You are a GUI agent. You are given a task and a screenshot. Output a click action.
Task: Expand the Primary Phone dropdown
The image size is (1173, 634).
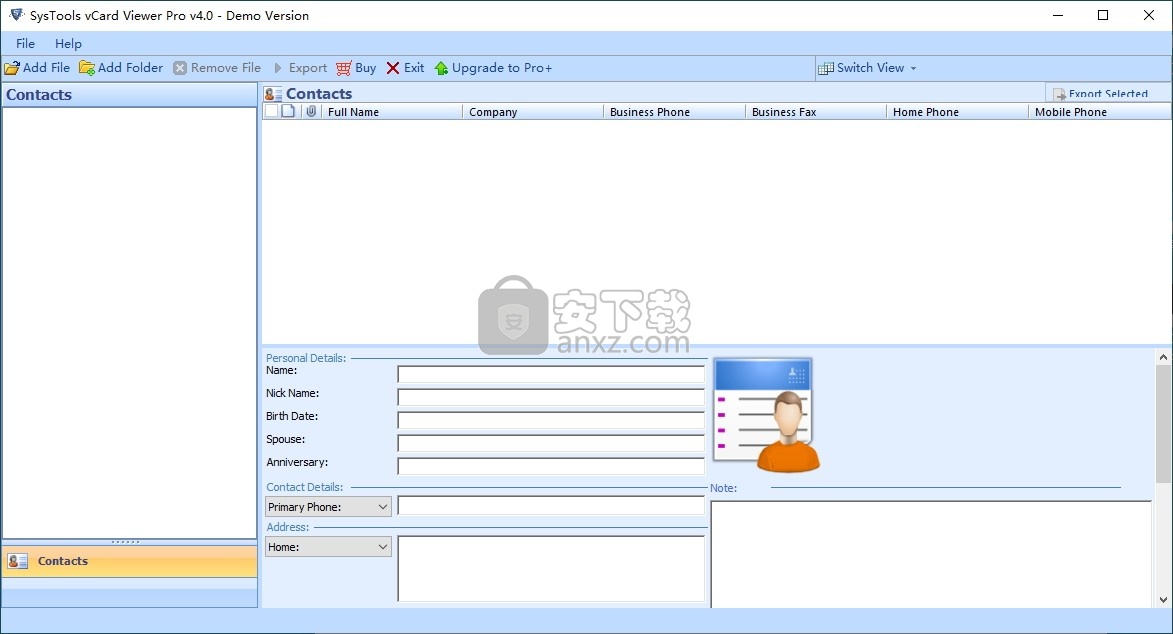click(328, 507)
